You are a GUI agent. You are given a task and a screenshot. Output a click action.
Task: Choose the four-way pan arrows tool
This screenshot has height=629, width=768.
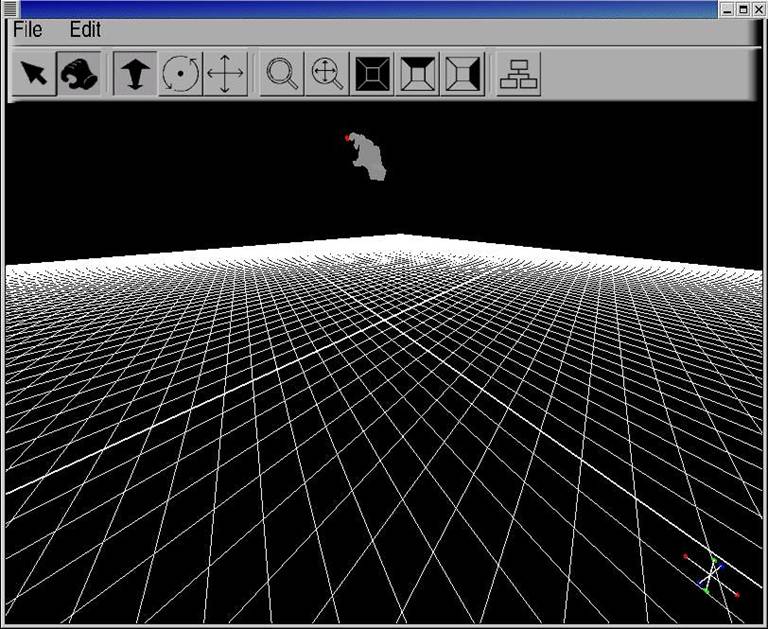point(225,73)
